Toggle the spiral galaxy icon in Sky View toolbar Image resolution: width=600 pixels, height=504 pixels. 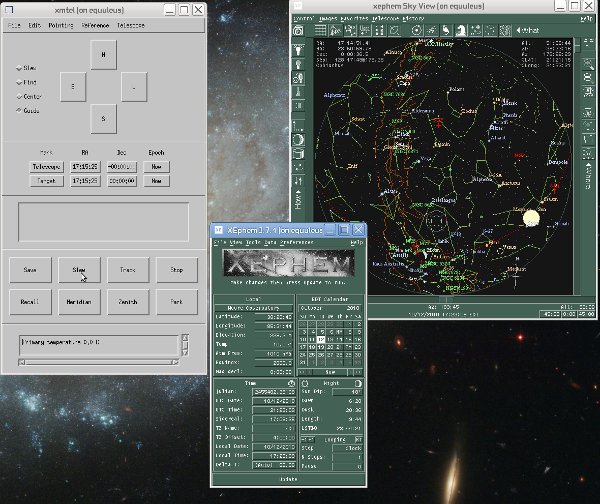446,30
